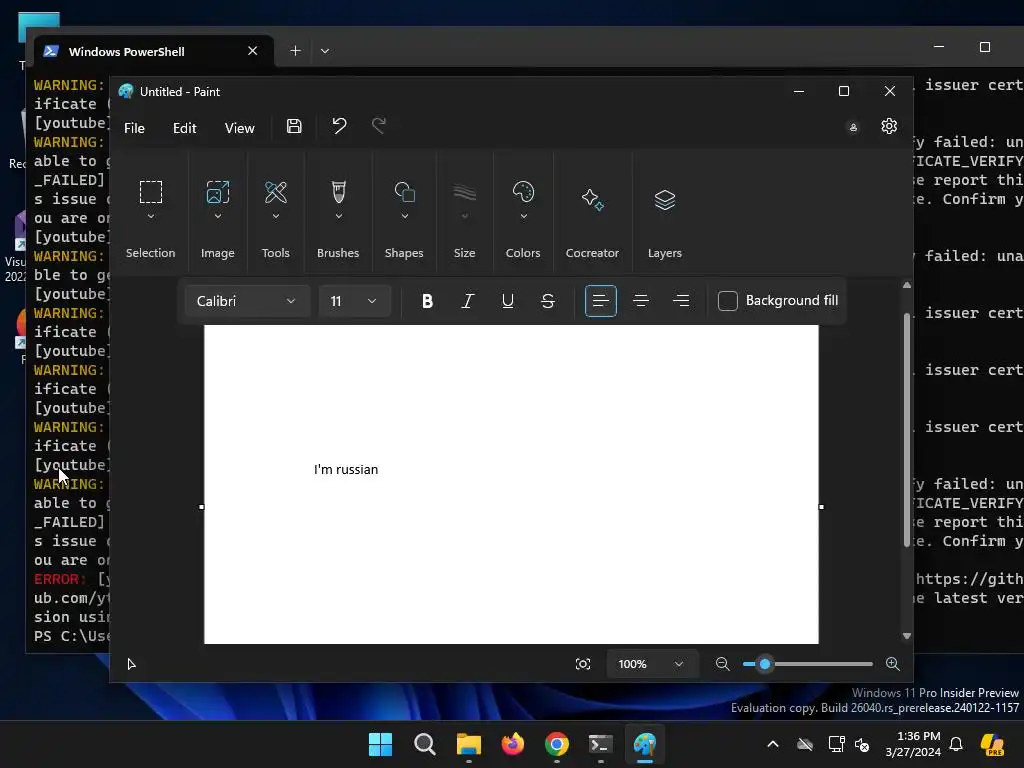This screenshot has width=1024, height=768.
Task: Open the Colors palette icon
Action: click(523, 192)
